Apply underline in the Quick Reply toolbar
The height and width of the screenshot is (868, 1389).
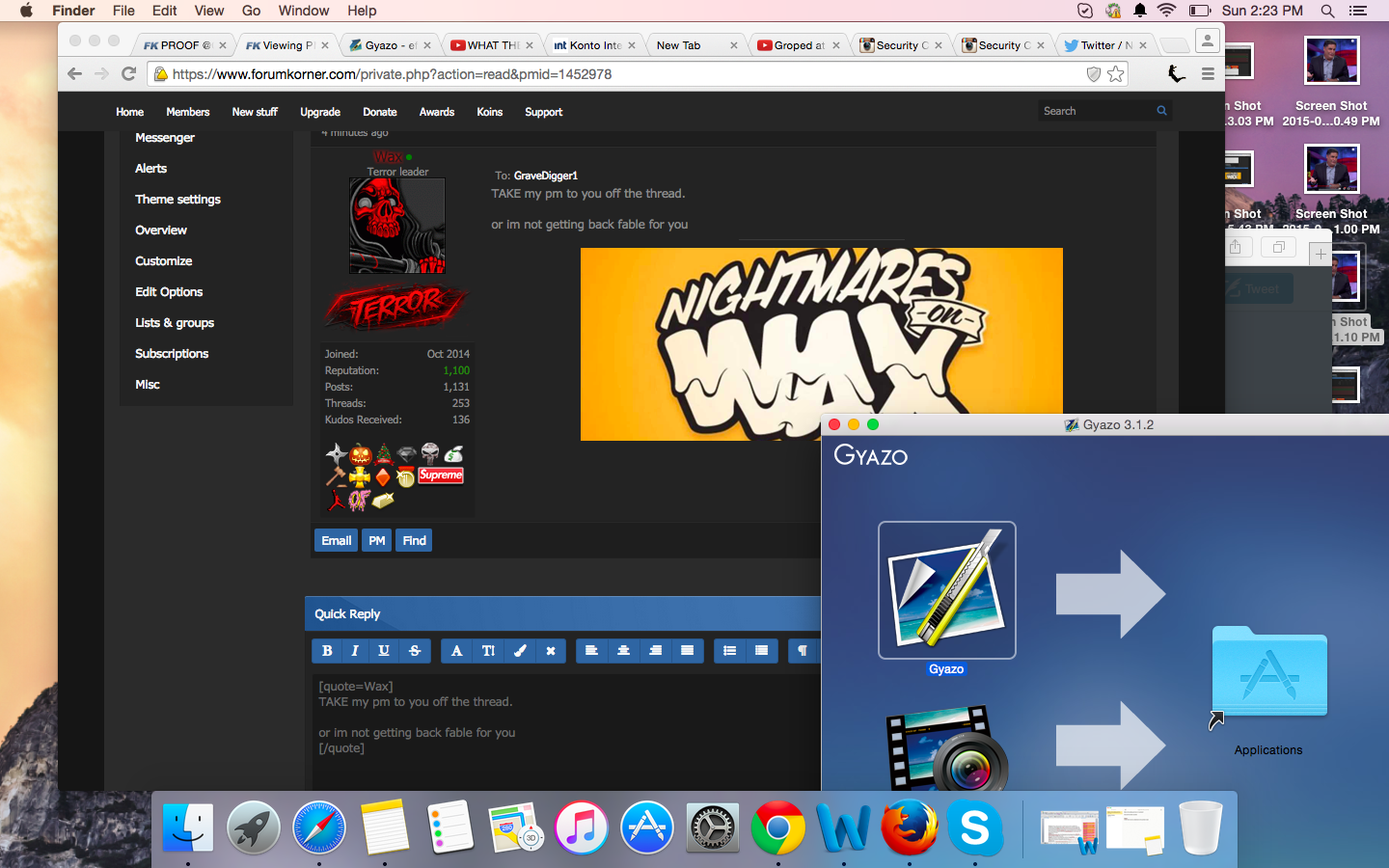click(x=384, y=651)
